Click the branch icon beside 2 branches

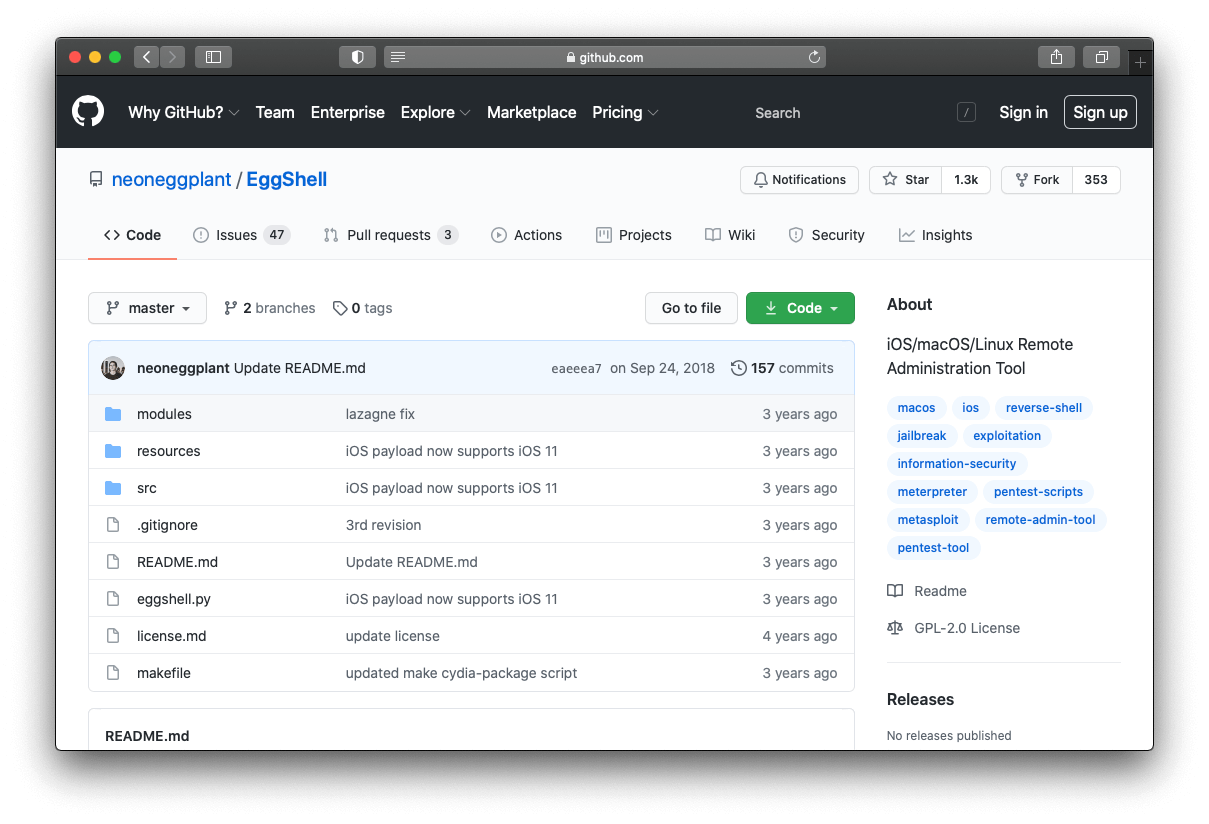click(x=231, y=308)
